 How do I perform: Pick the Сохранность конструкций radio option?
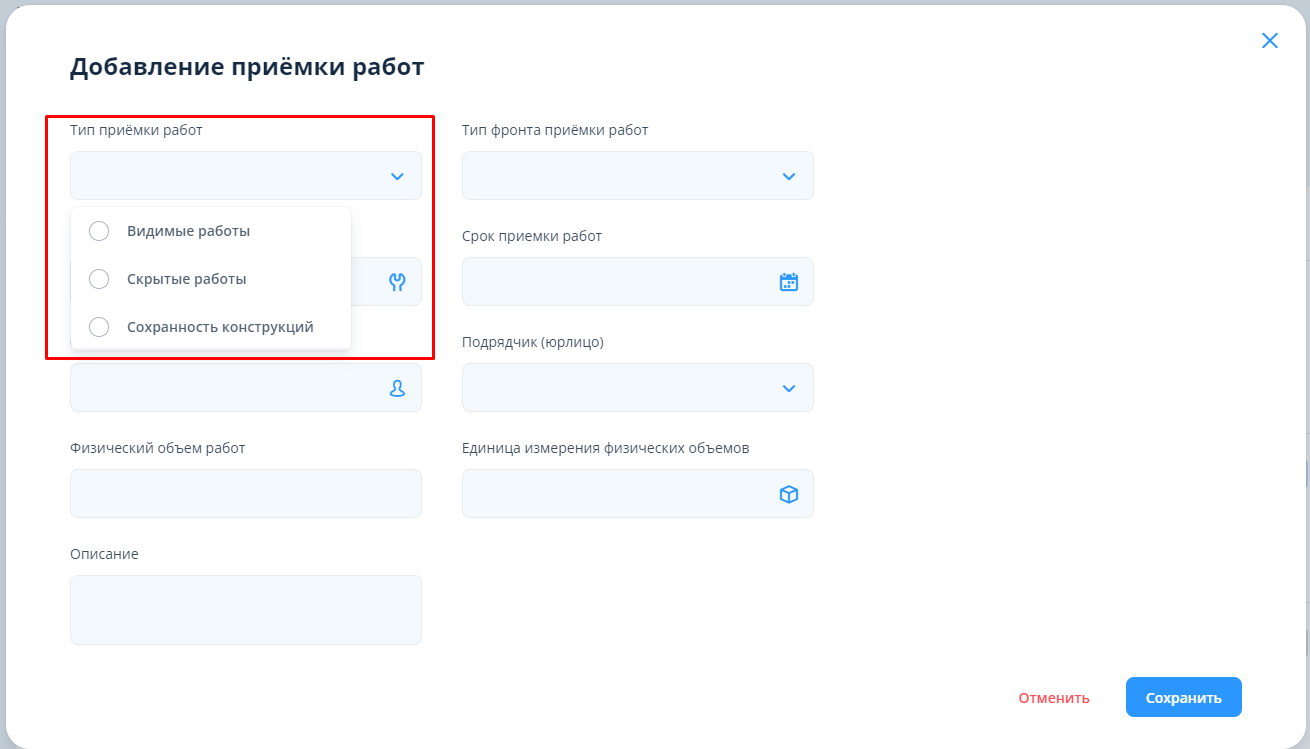tap(99, 327)
